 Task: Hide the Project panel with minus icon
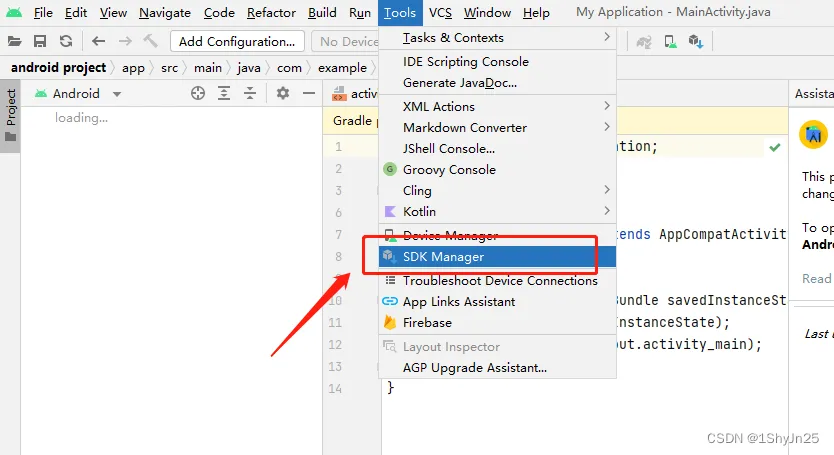coord(309,94)
